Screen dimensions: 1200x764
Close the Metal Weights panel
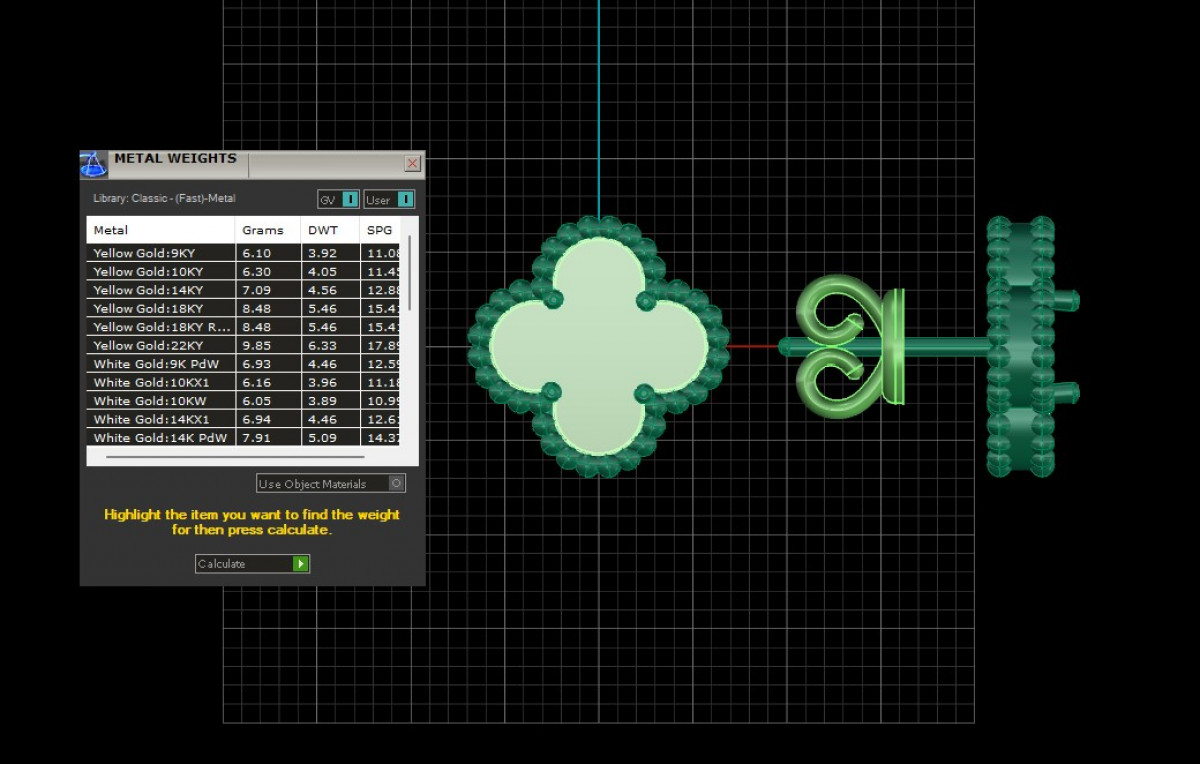pyautogui.click(x=412, y=164)
